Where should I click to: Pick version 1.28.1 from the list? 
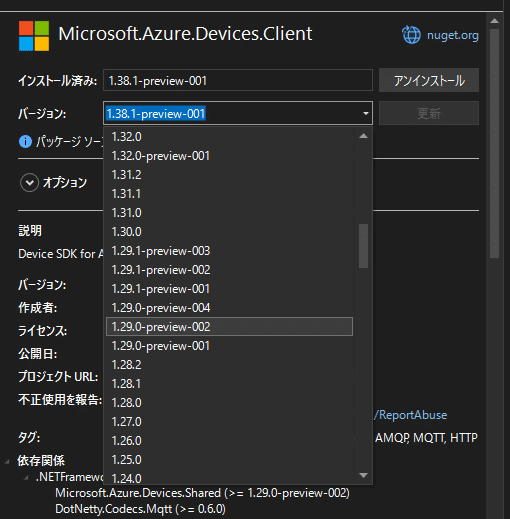229,384
